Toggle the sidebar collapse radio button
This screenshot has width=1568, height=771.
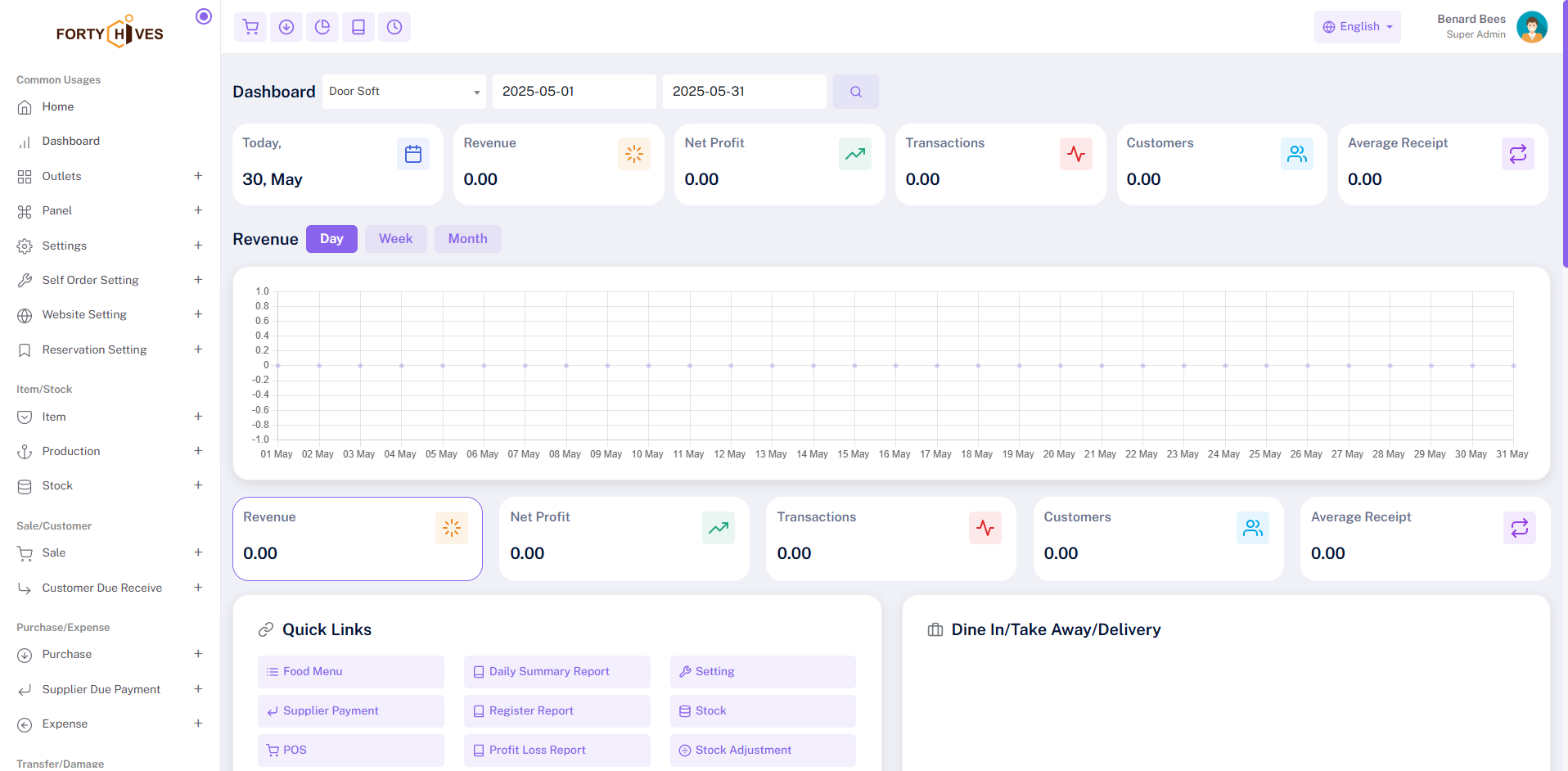coord(204,16)
